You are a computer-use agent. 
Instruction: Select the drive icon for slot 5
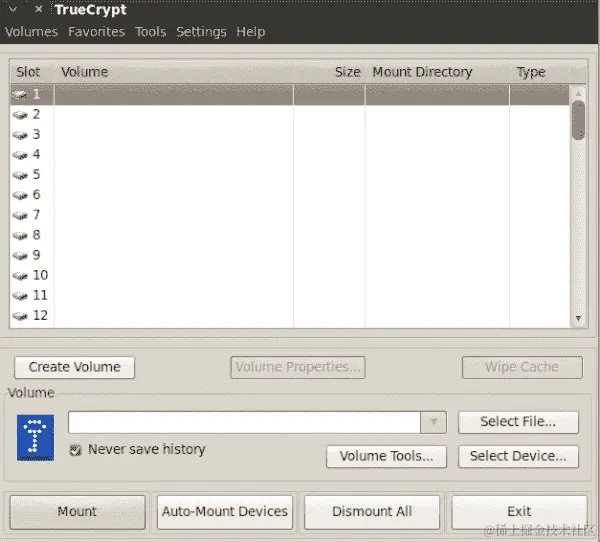pyautogui.click(x=20, y=175)
